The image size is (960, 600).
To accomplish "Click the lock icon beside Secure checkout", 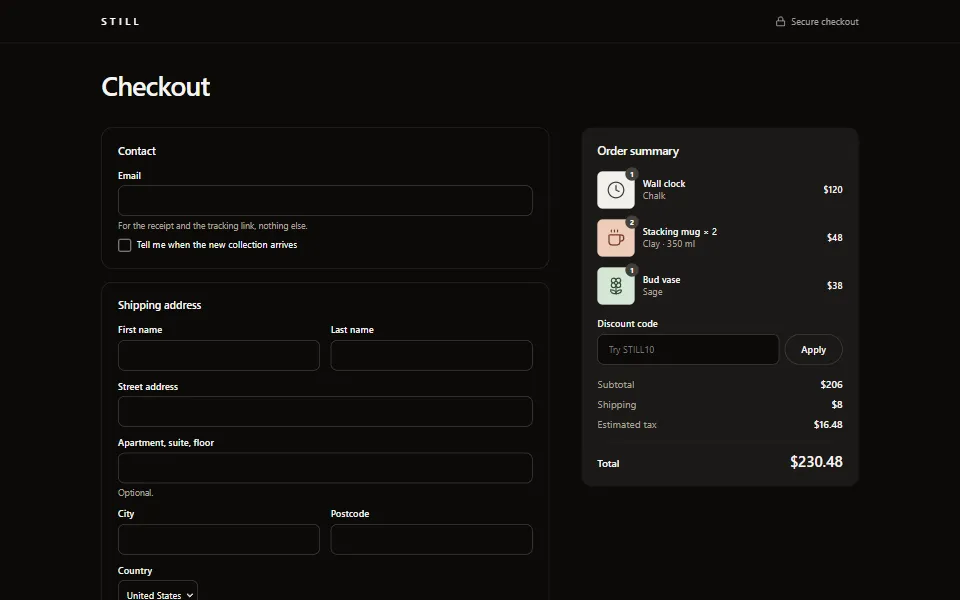I will [781, 21].
